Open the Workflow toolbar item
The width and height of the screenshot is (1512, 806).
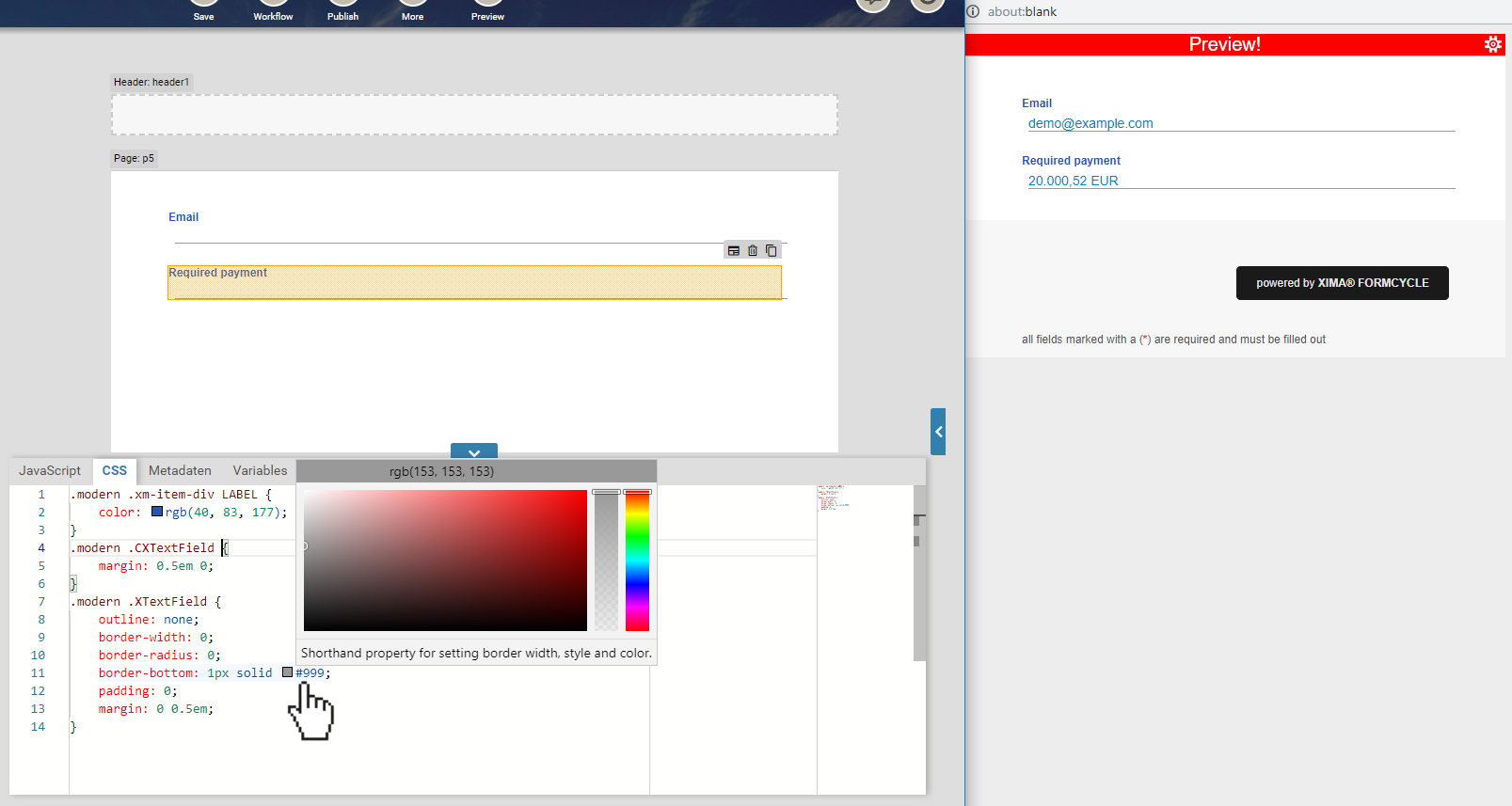click(273, 11)
